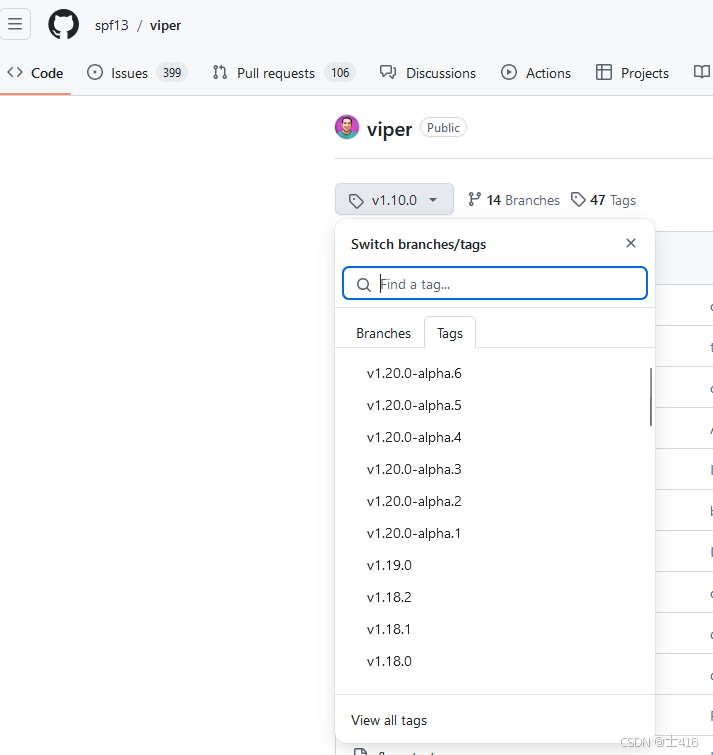Click the Public visibility badge
The height and width of the screenshot is (755, 713).
(443, 128)
